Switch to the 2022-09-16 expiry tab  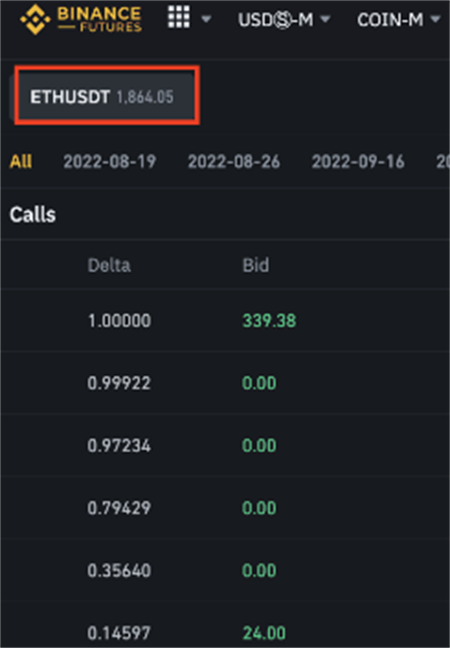pyautogui.click(x=358, y=161)
